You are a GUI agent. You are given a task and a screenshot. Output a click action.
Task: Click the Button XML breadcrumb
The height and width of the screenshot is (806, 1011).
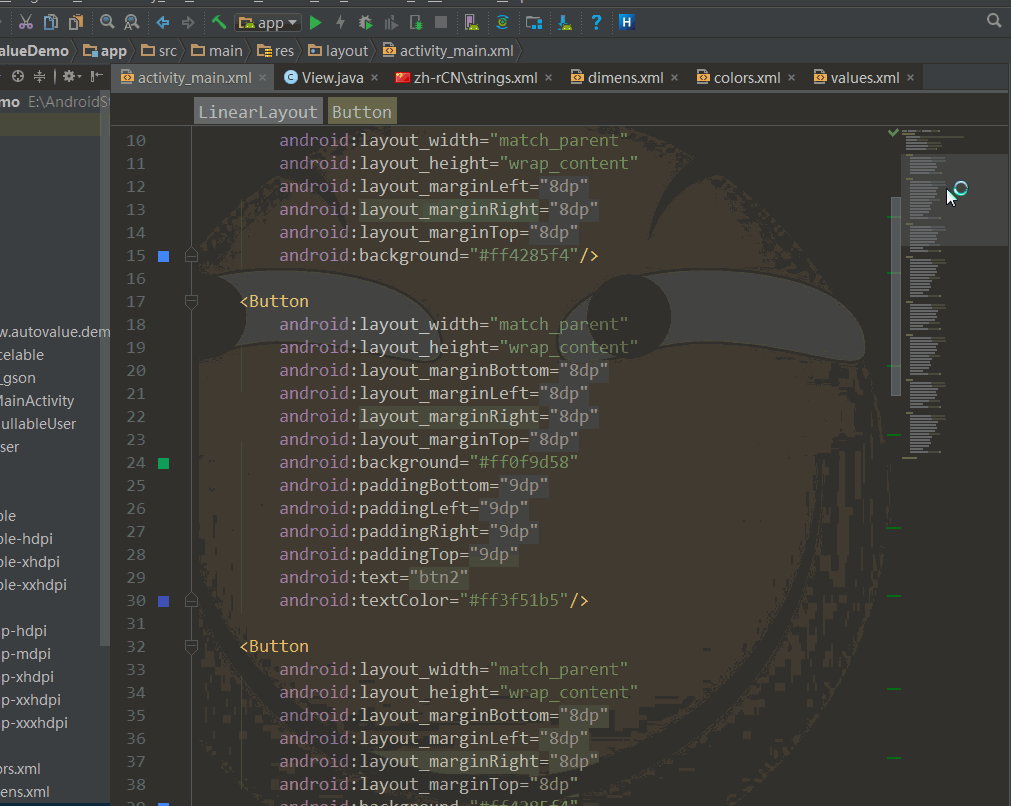362,112
